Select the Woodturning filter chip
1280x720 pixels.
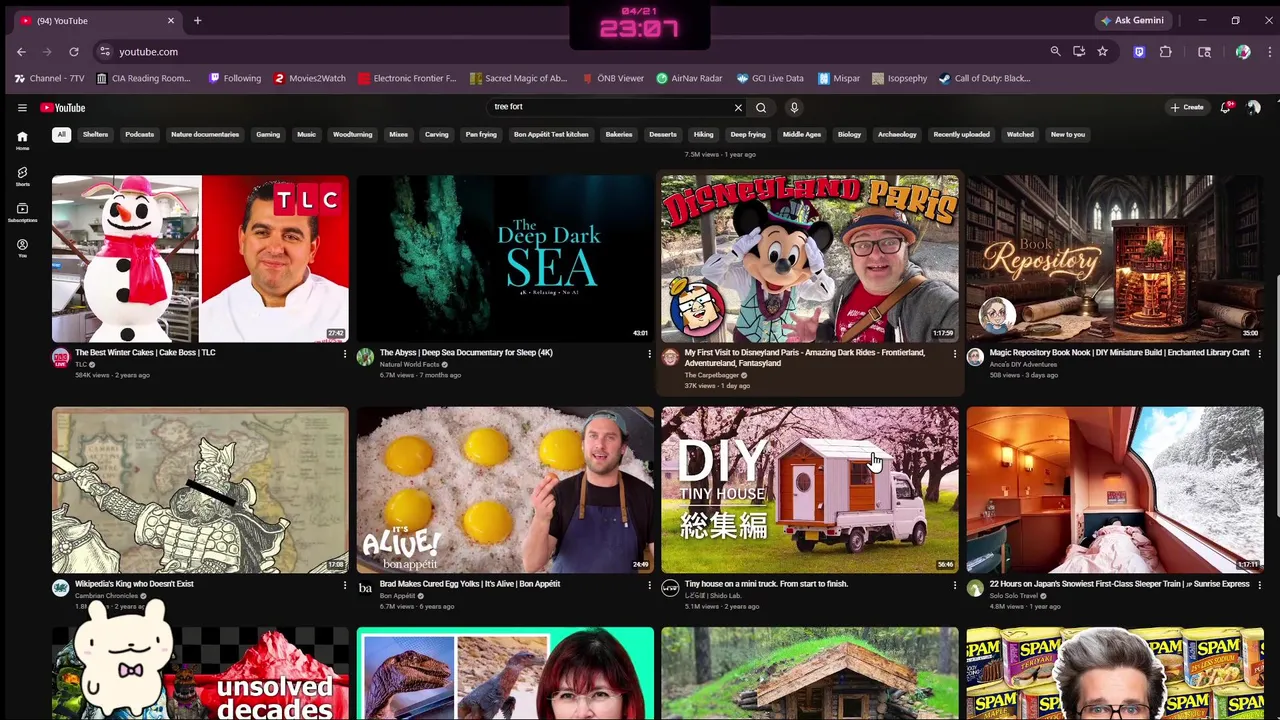(352, 134)
